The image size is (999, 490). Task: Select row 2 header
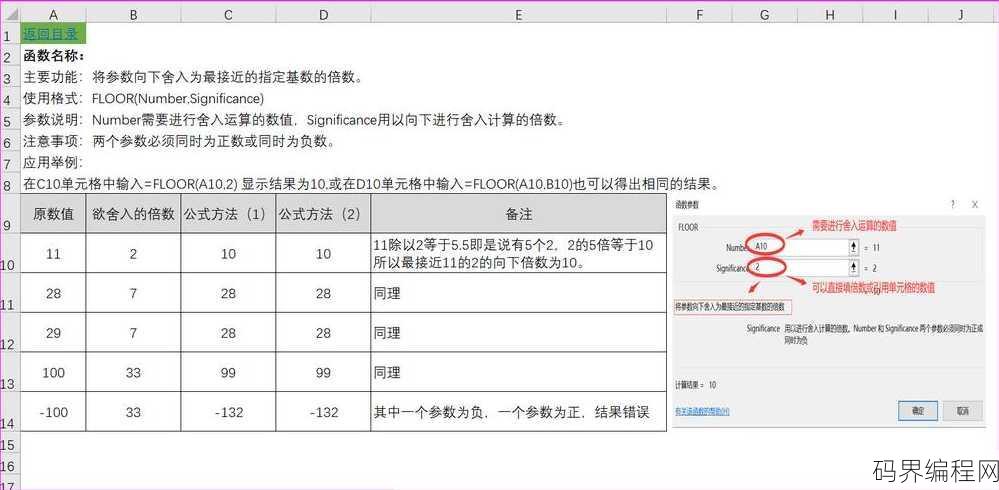pyautogui.click(x=10, y=56)
